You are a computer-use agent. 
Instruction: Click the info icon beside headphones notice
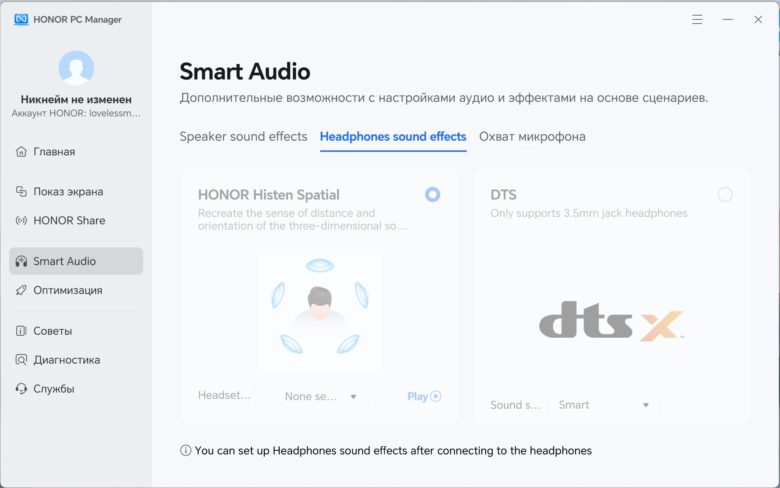186,451
